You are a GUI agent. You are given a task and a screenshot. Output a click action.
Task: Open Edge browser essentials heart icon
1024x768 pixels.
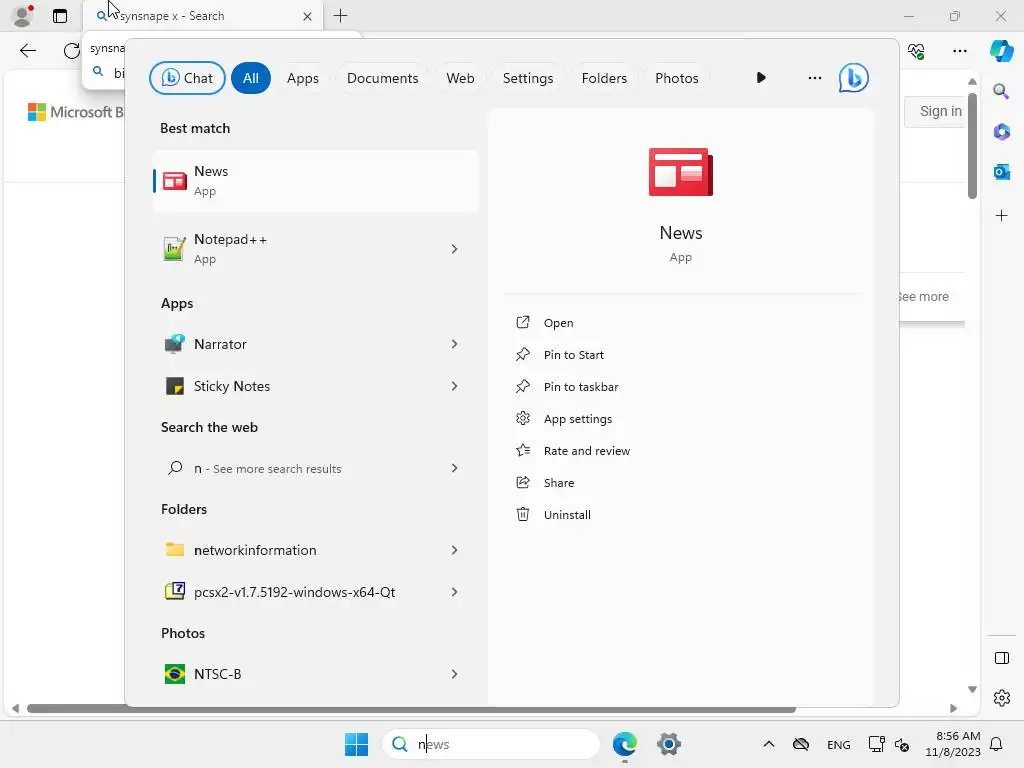pos(916,50)
